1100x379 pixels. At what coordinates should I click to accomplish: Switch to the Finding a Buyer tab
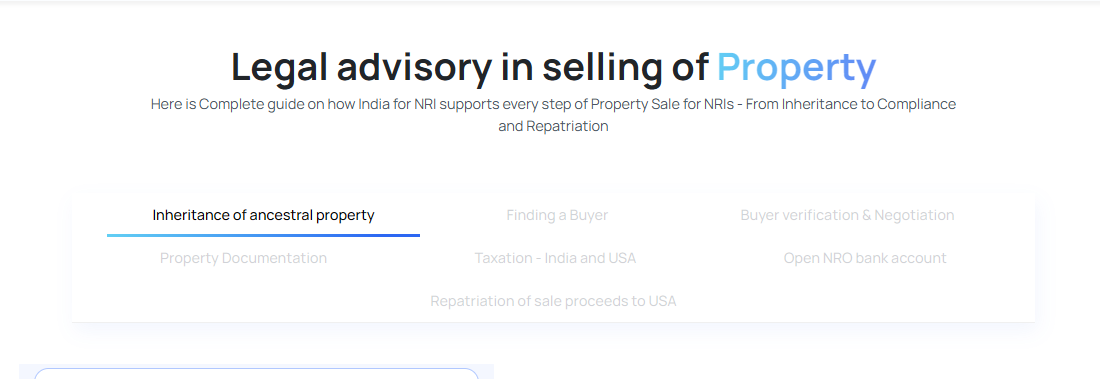click(557, 215)
